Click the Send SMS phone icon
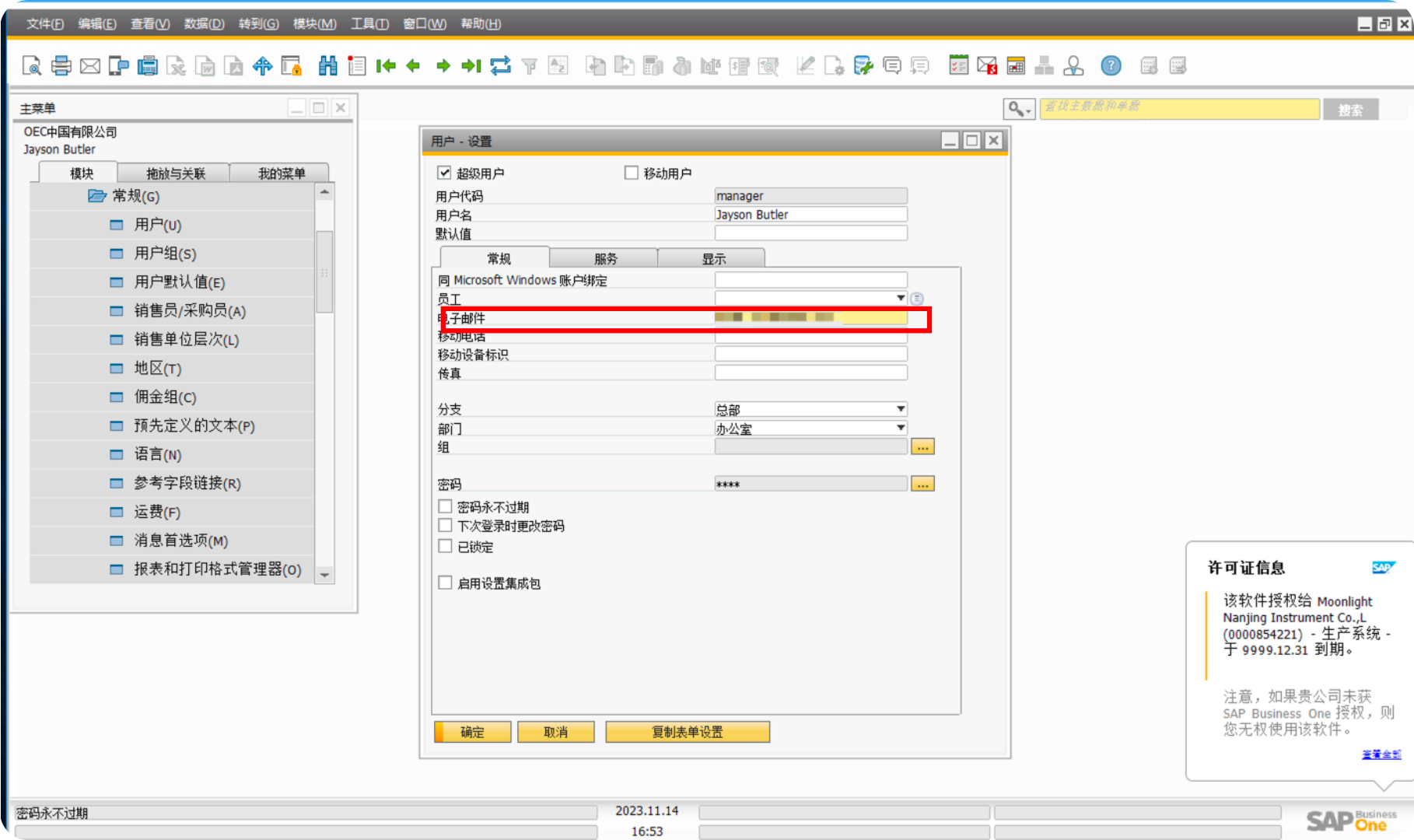Screen dimensions: 1414x840 point(119,66)
